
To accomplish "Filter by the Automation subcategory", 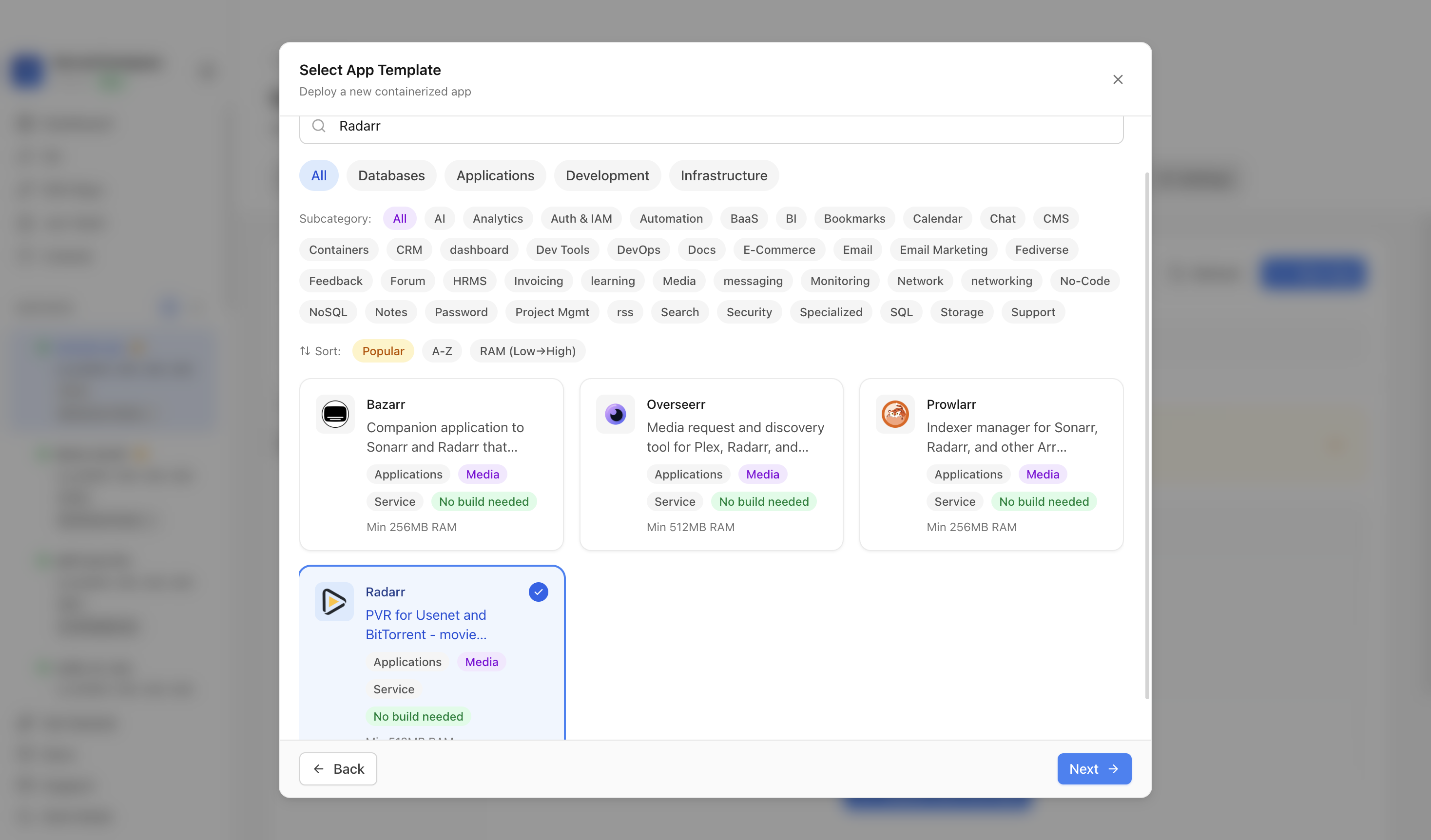I will (x=671, y=218).
